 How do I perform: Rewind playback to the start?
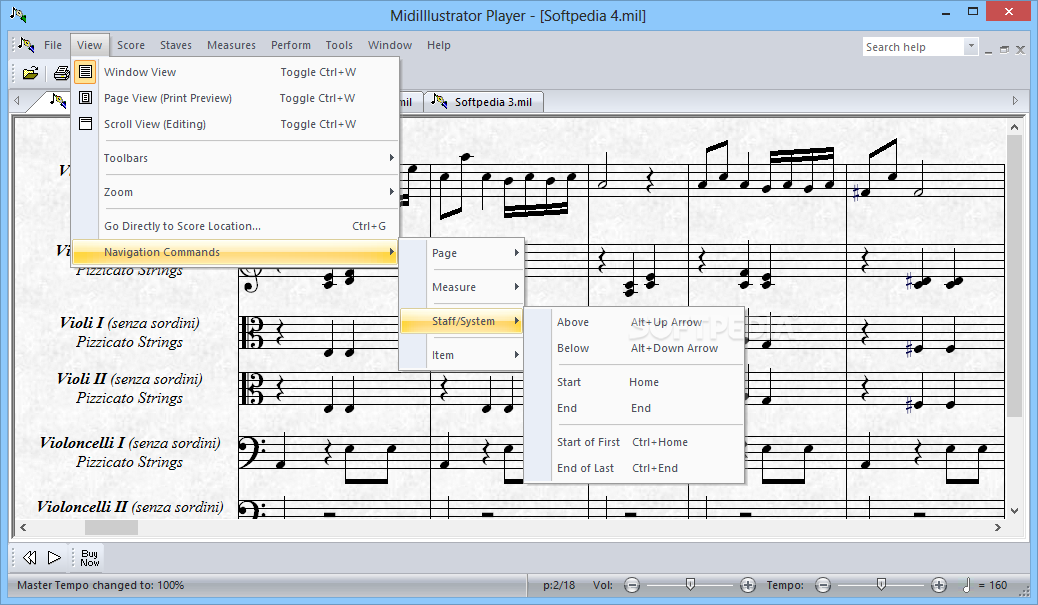coord(30,557)
